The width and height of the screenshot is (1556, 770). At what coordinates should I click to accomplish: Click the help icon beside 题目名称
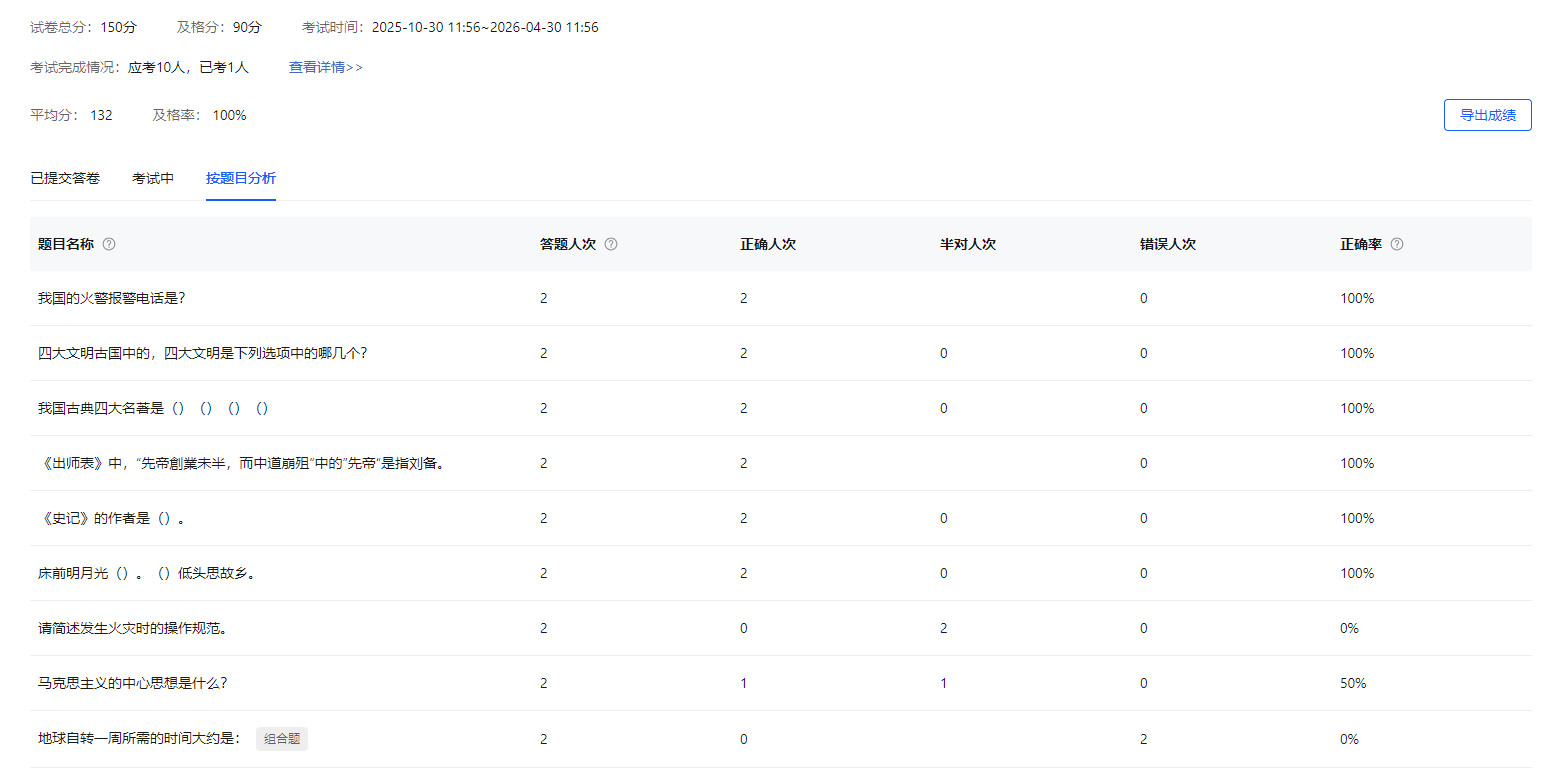[109, 244]
